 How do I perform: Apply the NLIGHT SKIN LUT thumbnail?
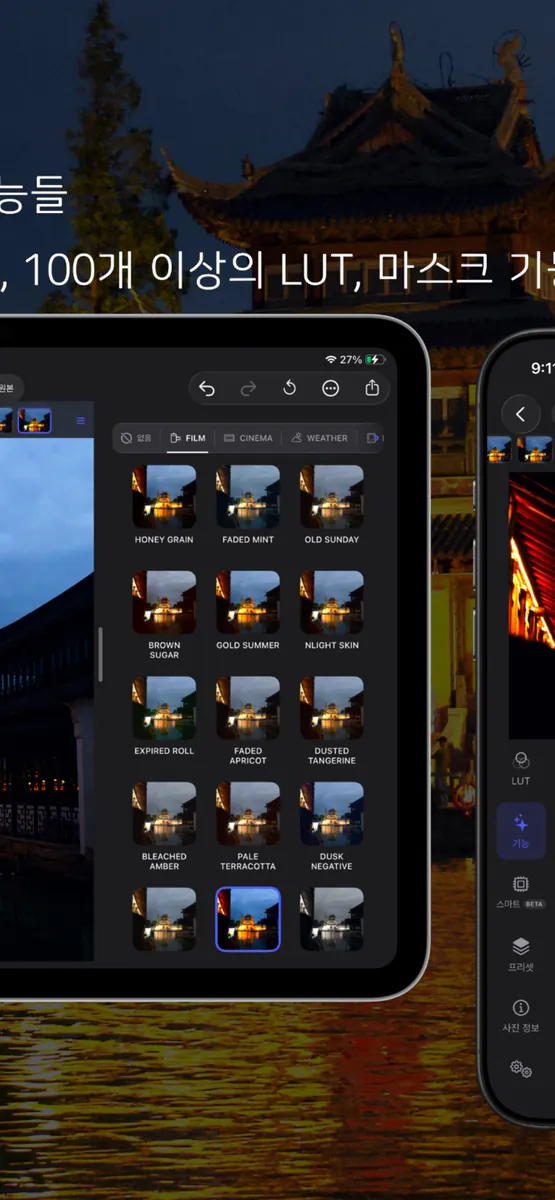(332, 603)
